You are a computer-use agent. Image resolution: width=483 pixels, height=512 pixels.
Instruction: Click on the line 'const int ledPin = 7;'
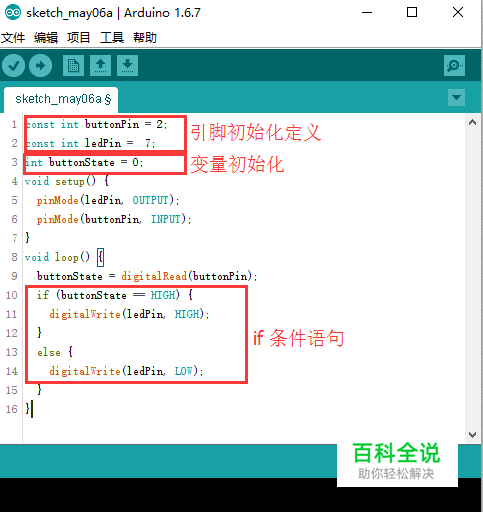(90, 144)
